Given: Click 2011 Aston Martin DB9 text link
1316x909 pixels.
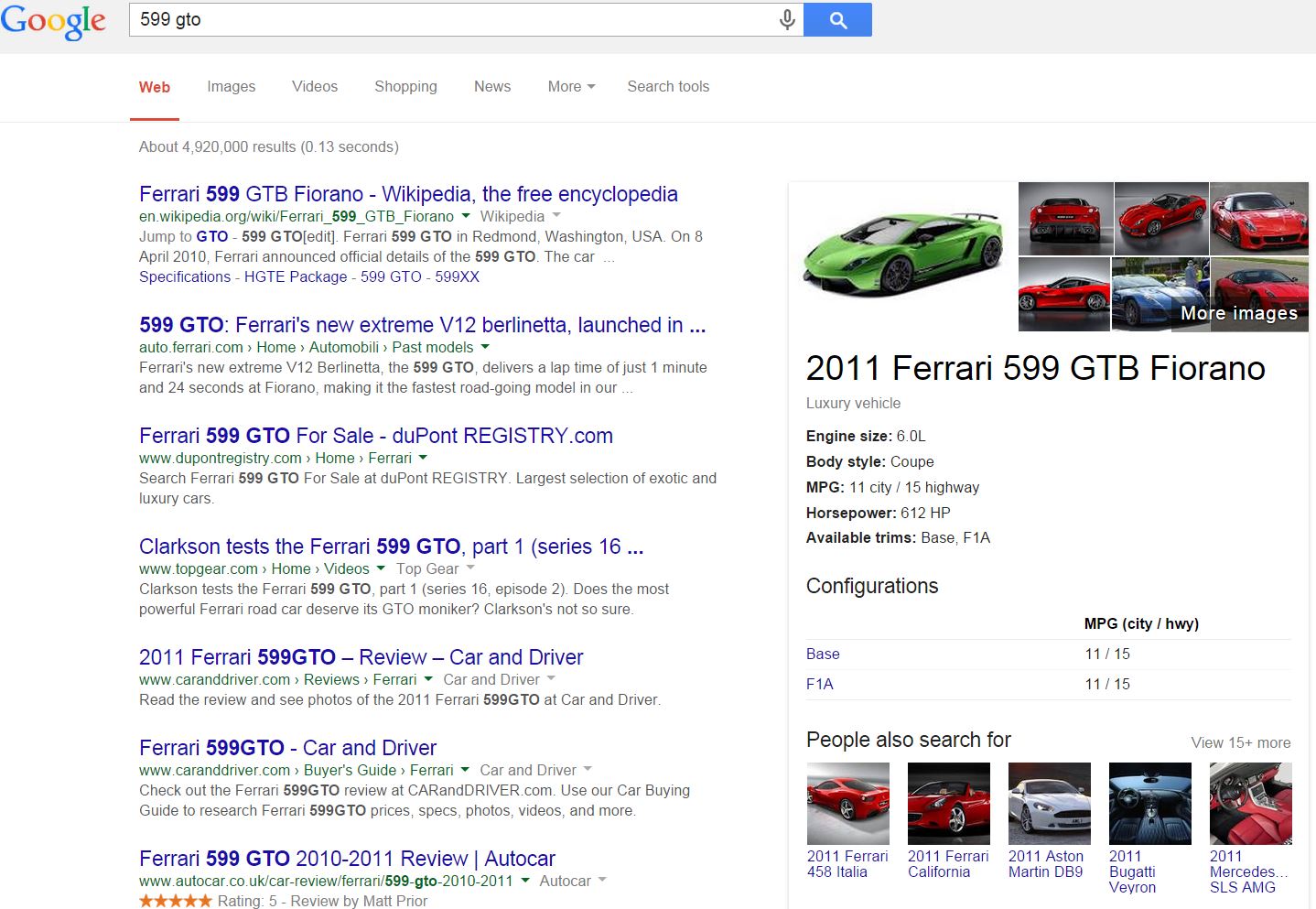Looking at the screenshot, I should click(1046, 864).
